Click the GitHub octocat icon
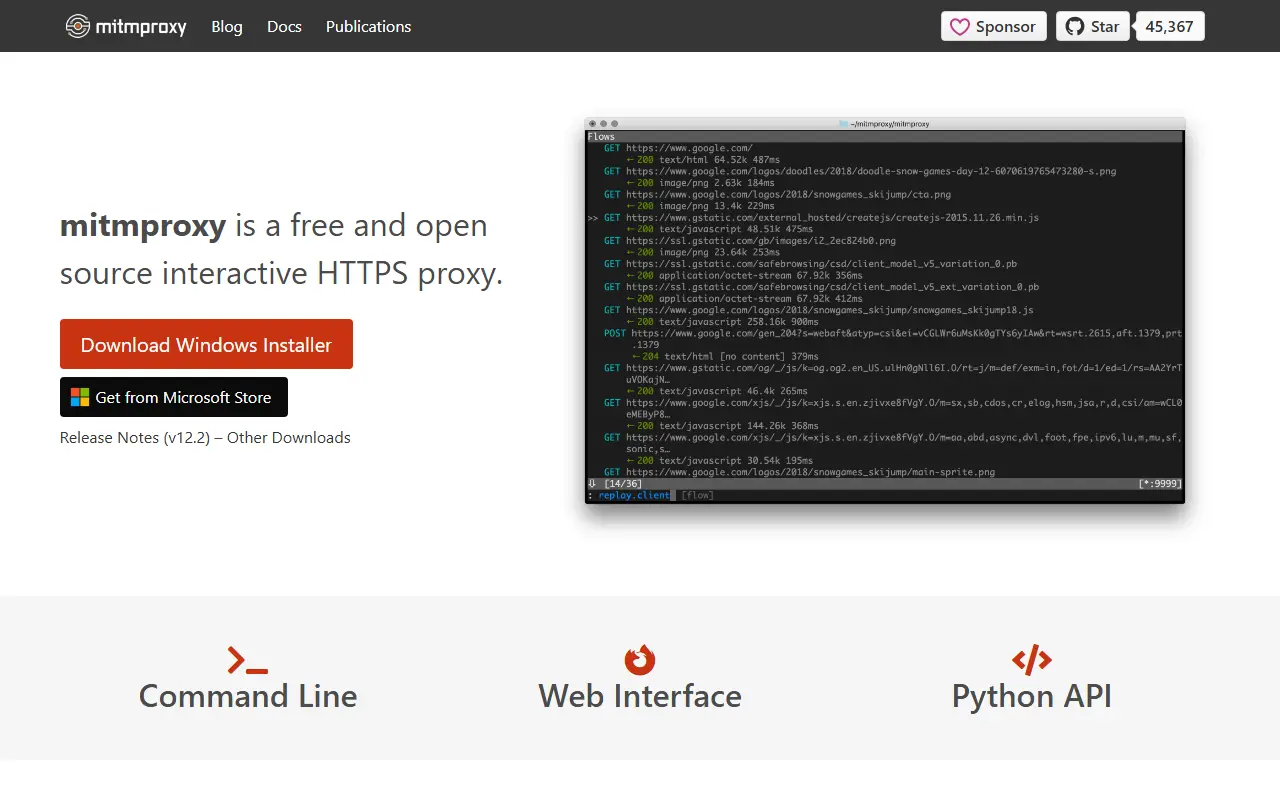1280x800 pixels. click(1075, 26)
